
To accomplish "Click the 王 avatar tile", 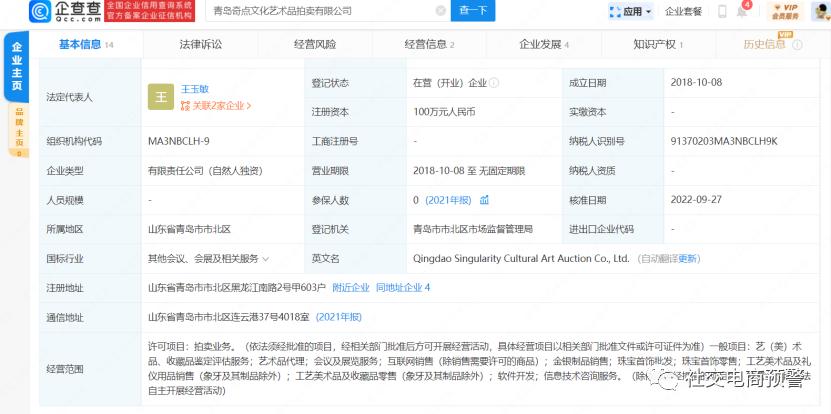I will (x=161, y=97).
